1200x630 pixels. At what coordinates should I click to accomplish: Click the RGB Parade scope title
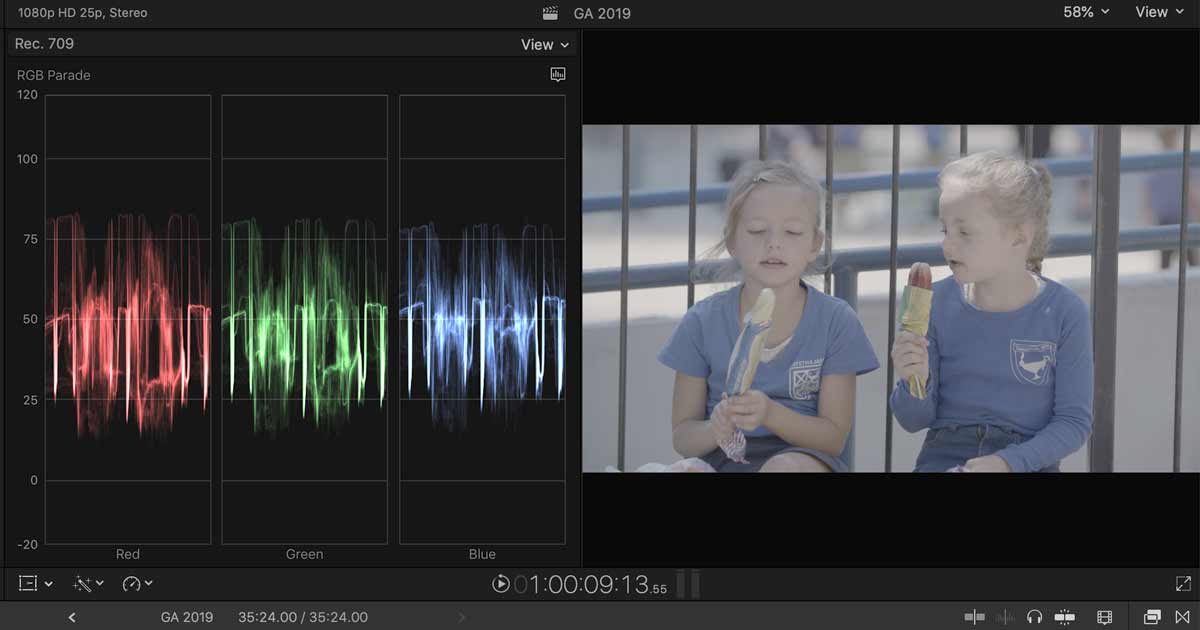coord(54,75)
